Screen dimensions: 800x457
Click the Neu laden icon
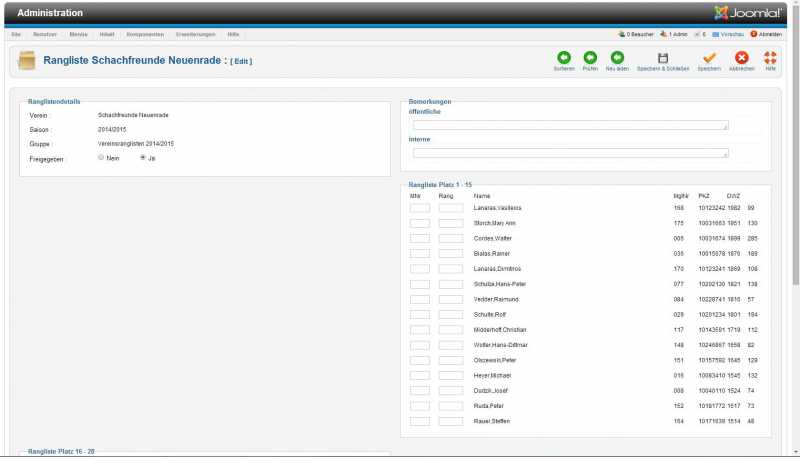tap(617, 58)
